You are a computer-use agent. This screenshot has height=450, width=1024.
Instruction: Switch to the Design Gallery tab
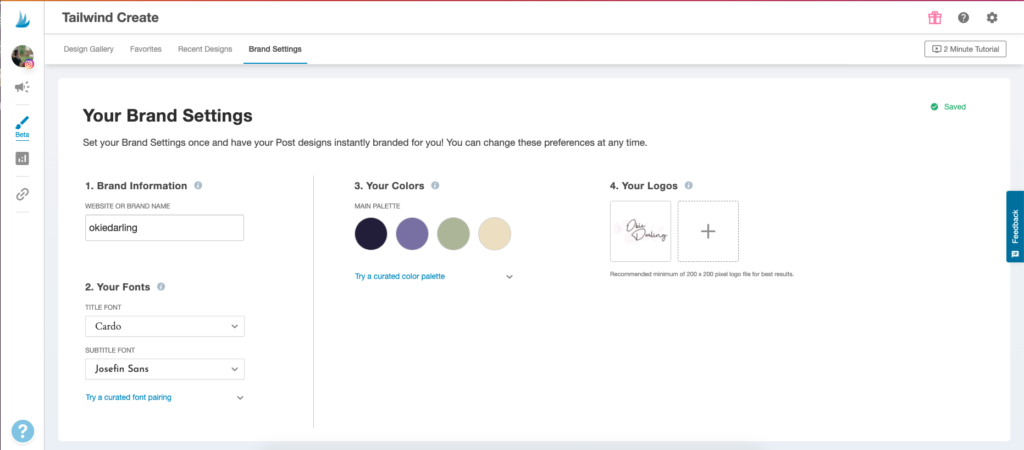[88, 49]
